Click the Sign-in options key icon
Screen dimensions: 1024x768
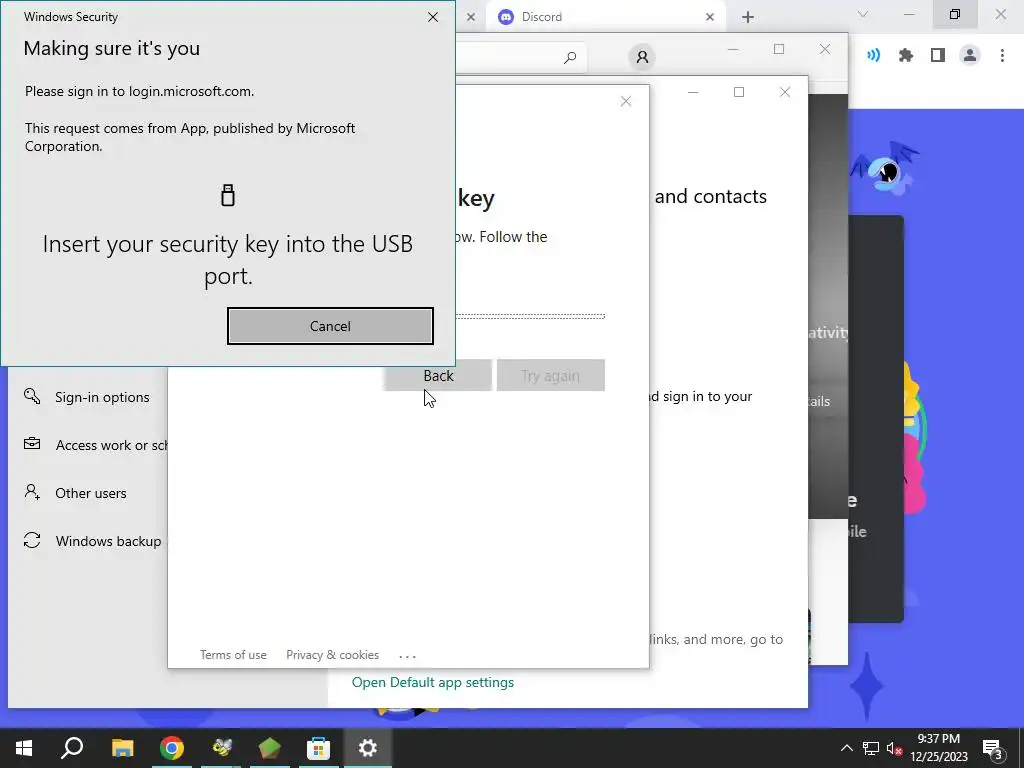pos(32,396)
